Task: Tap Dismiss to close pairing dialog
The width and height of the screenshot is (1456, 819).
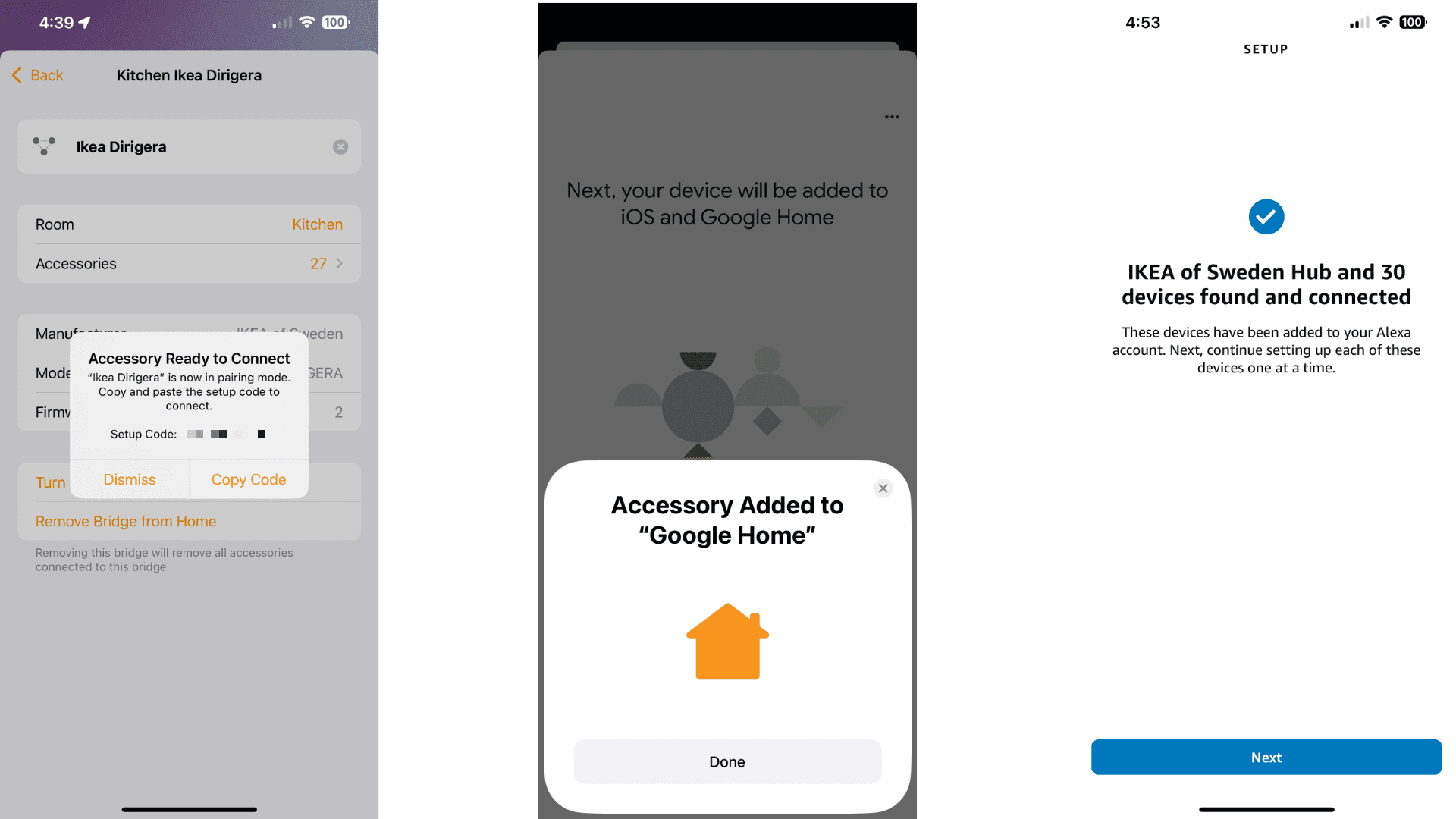Action: 128,479
